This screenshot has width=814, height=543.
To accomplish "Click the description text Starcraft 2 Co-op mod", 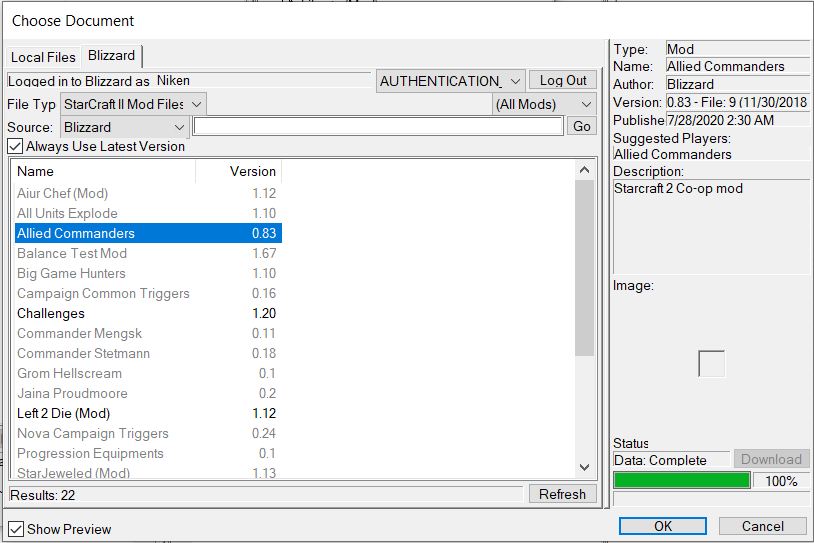I will click(679, 188).
